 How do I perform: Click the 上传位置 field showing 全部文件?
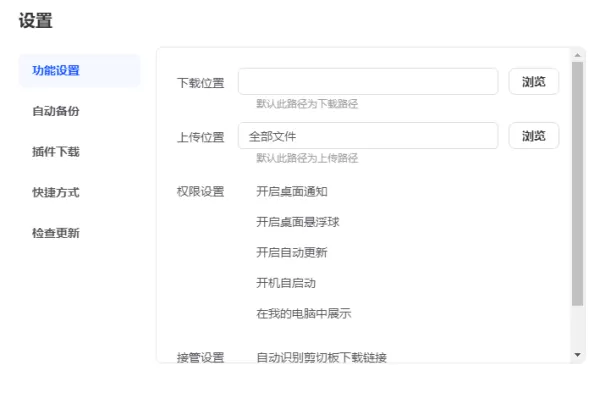pyautogui.click(x=368, y=136)
